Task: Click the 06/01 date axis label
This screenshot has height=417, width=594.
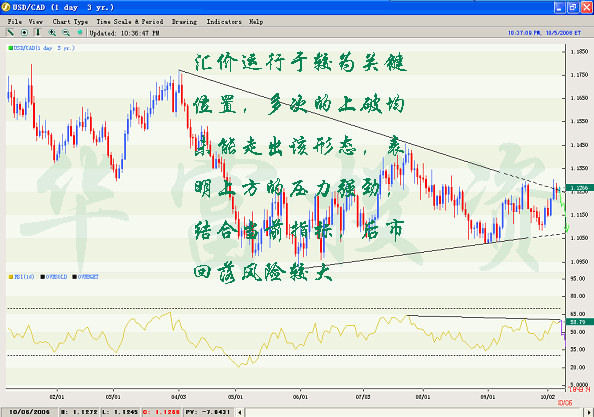Action: [300, 397]
